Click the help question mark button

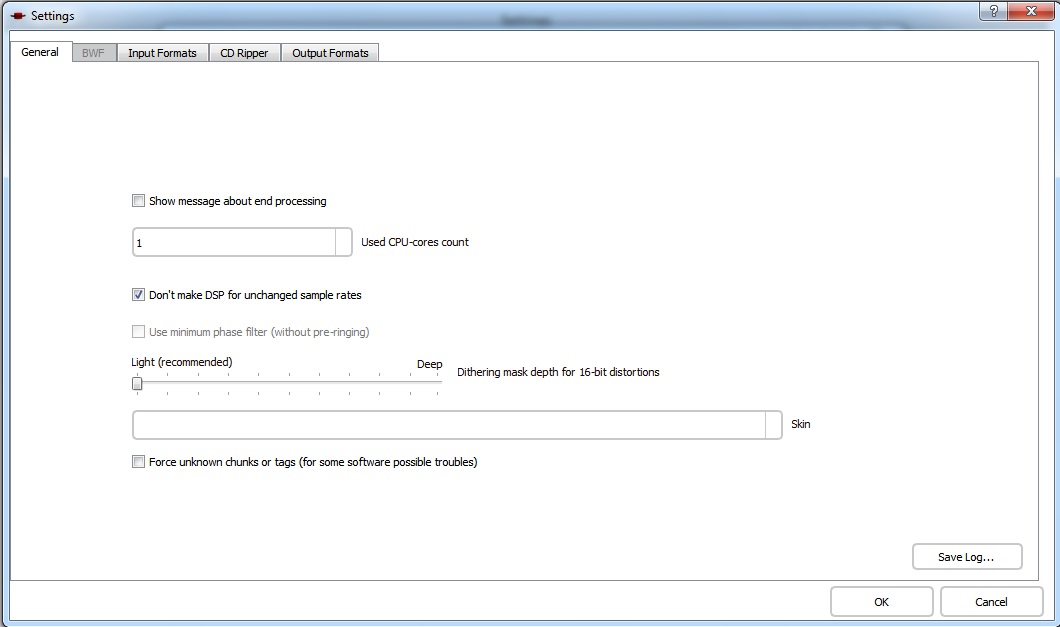pyautogui.click(x=993, y=11)
